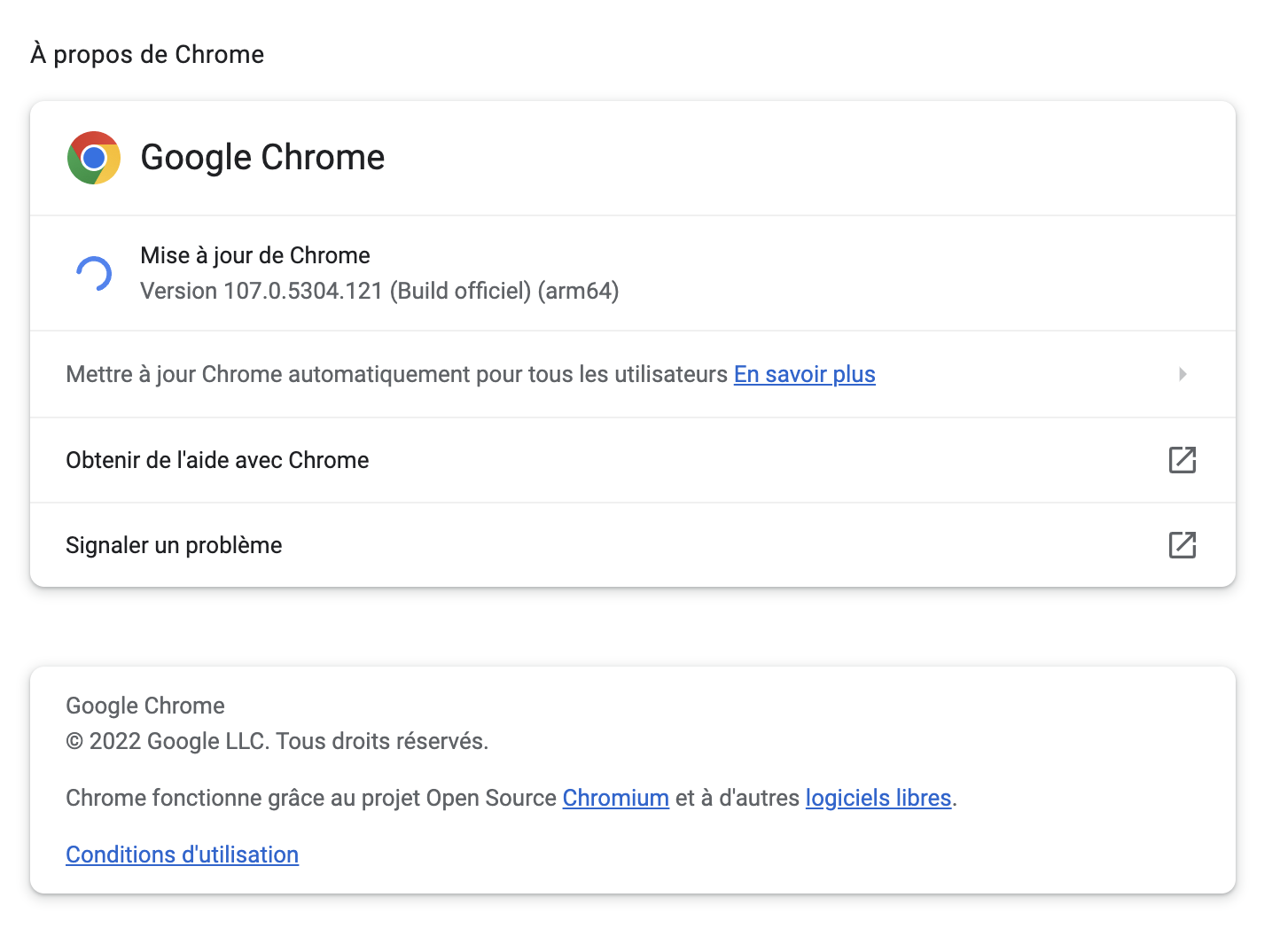This screenshot has width=1280, height=952.
Task: Select Signaler un problème row
Action: (633, 545)
